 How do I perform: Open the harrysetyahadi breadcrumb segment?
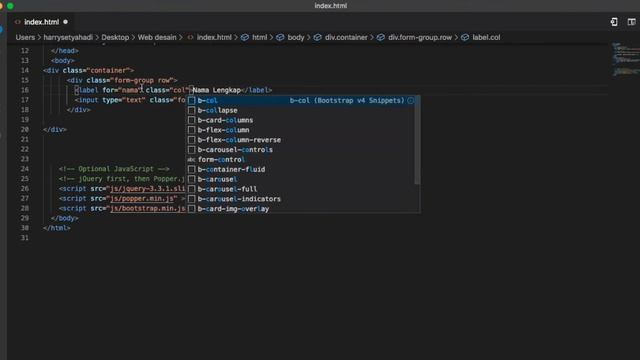(68, 37)
